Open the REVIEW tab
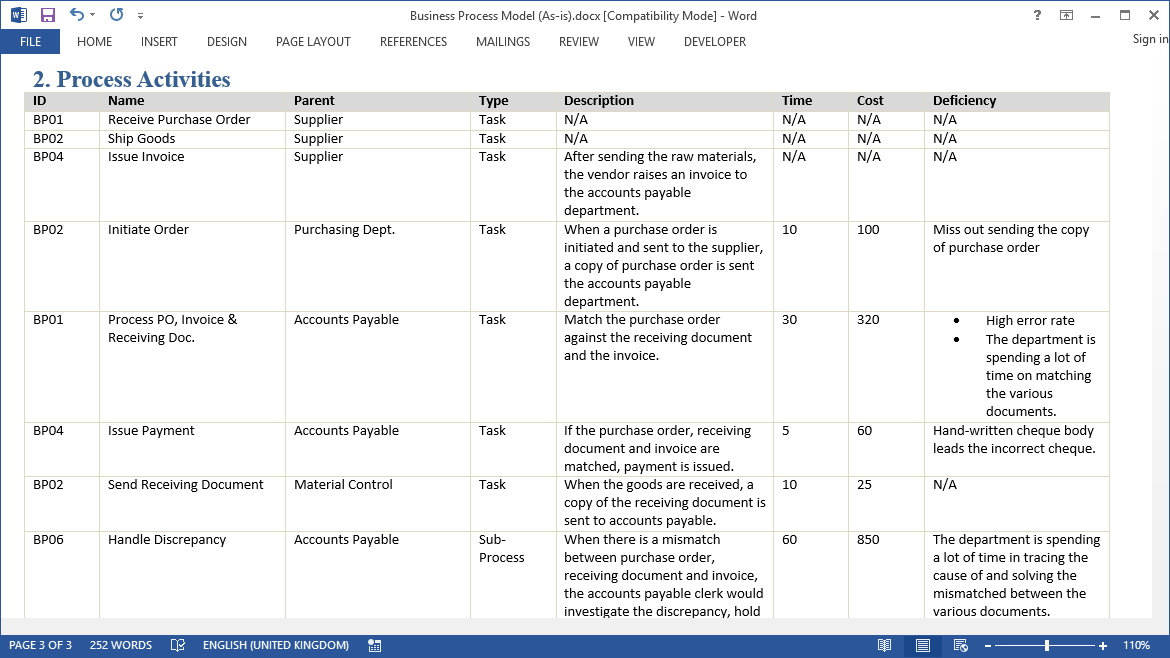1170x658 pixels. (579, 42)
